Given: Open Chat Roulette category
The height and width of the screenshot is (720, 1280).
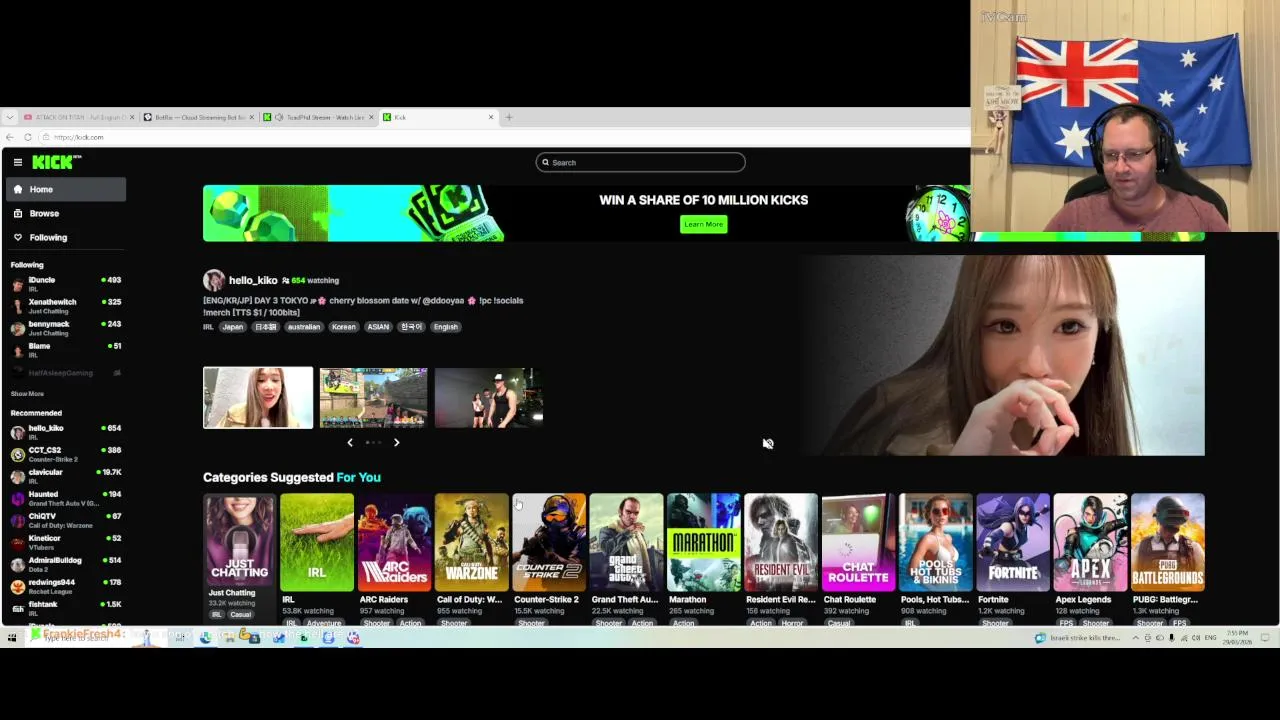Looking at the screenshot, I should point(858,543).
